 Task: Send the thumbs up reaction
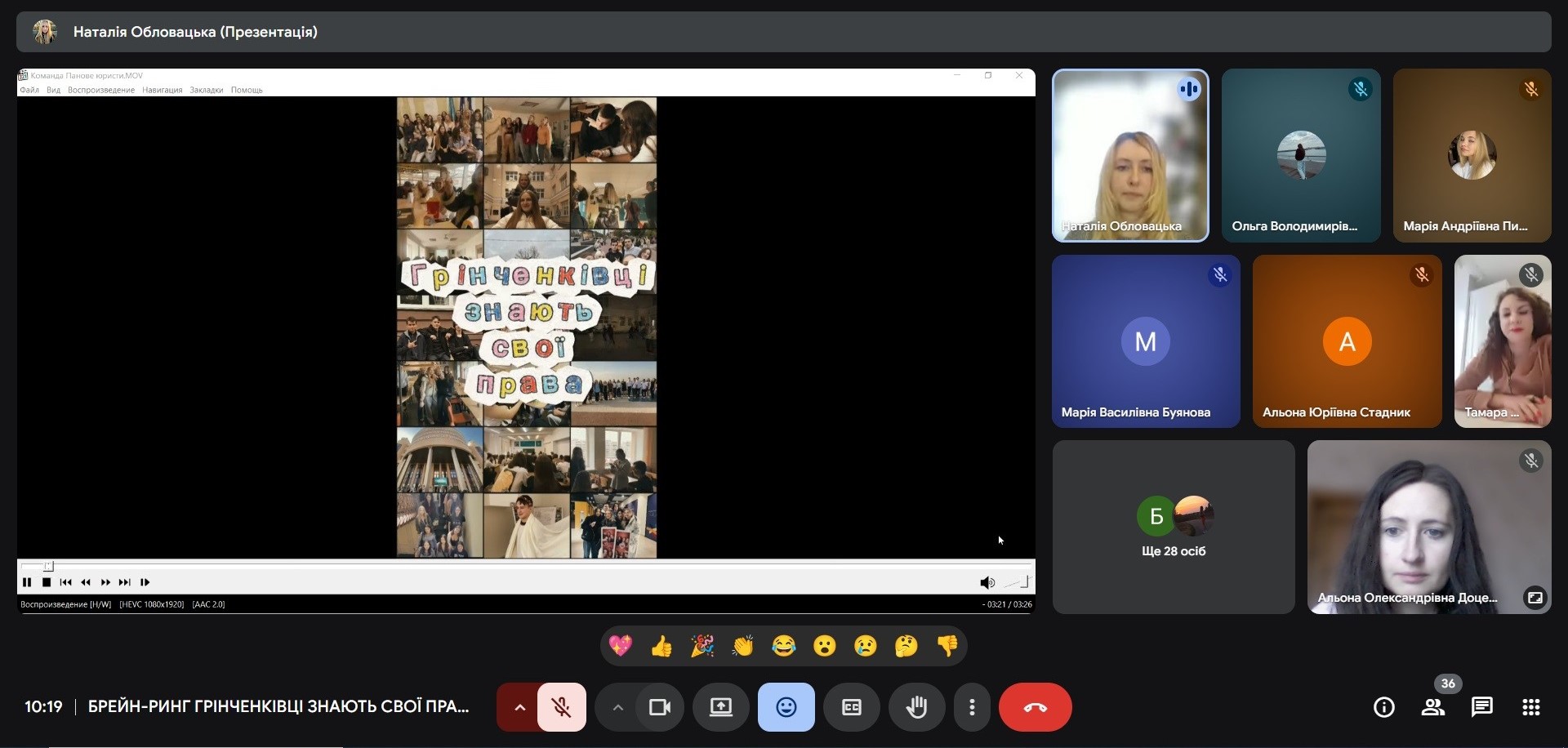(661, 646)
